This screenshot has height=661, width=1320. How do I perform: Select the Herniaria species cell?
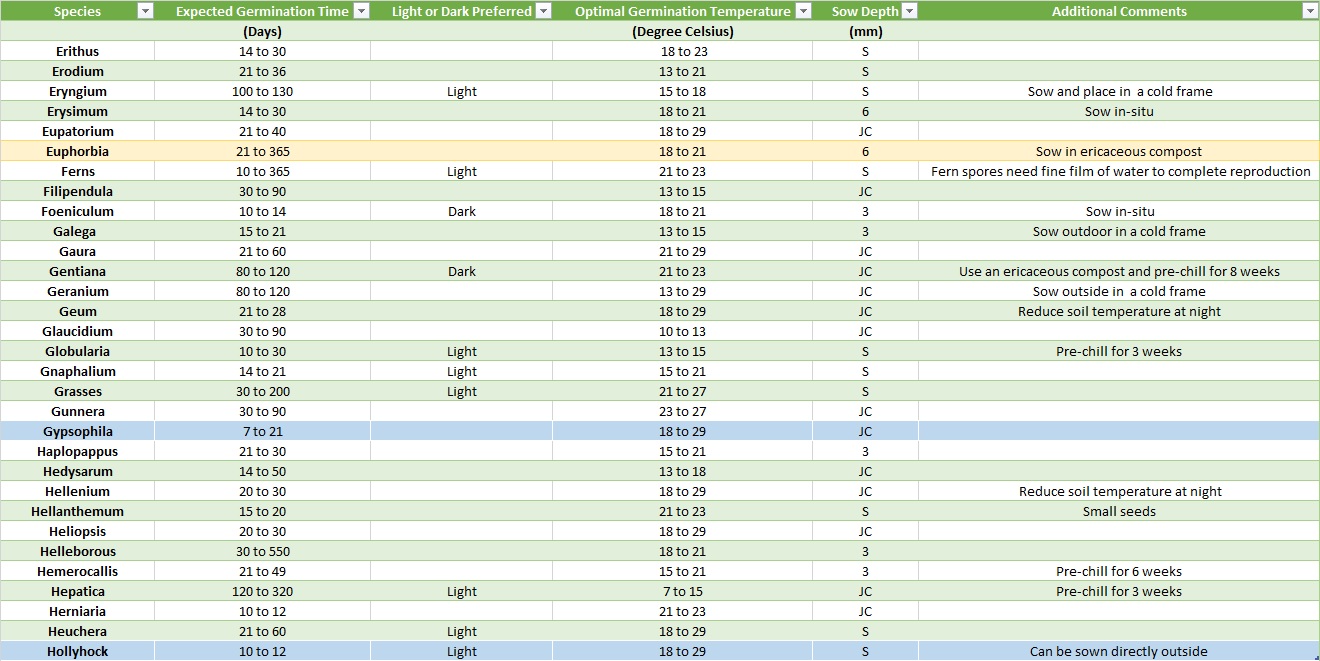click(x=77, y=611)
